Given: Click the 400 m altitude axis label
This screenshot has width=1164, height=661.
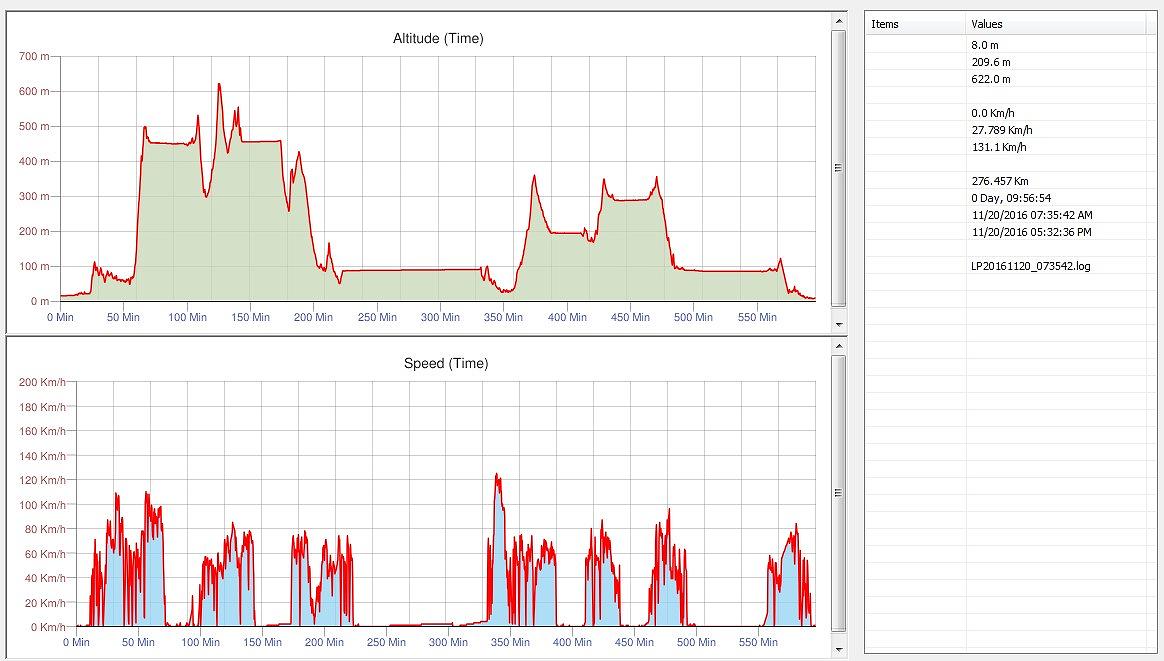Looking at the screenshot, I should (x=34, y=161).
